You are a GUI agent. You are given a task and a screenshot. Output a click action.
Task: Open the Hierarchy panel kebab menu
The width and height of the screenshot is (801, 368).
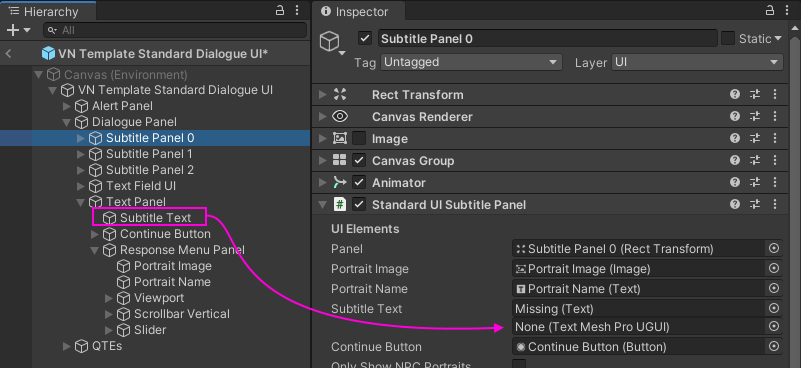pos(297,11)
